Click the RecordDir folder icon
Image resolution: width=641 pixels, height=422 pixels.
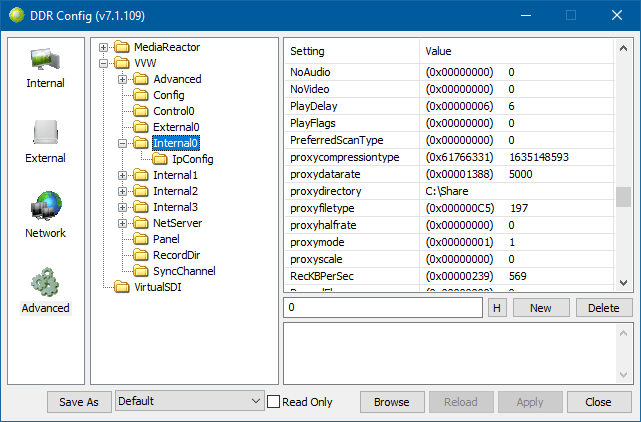pos(141,255)
